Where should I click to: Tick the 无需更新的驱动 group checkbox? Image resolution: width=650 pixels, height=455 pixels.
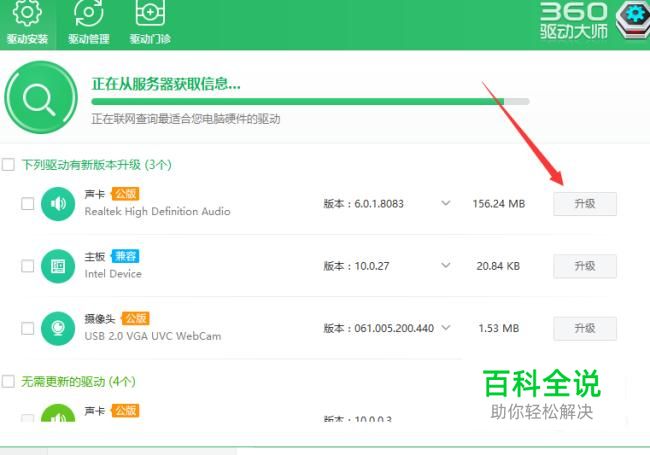click(x=8, y=381)
